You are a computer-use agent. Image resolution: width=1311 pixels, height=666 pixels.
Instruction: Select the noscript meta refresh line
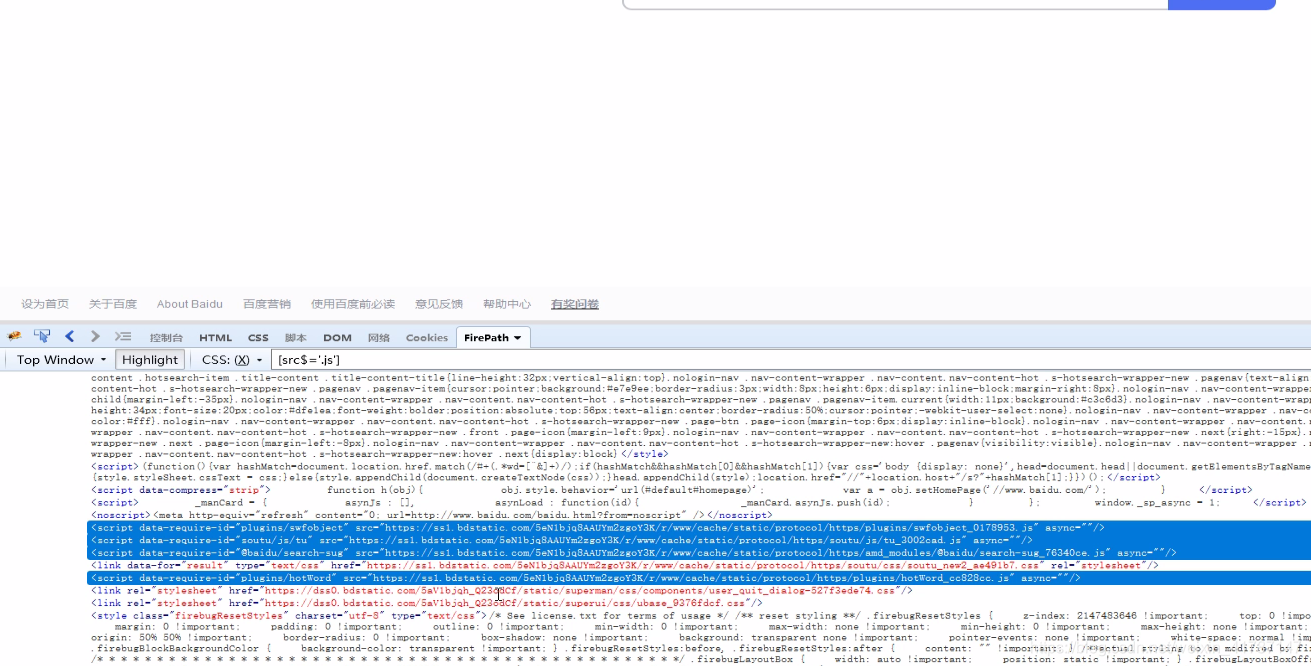(x=432, y=515)
